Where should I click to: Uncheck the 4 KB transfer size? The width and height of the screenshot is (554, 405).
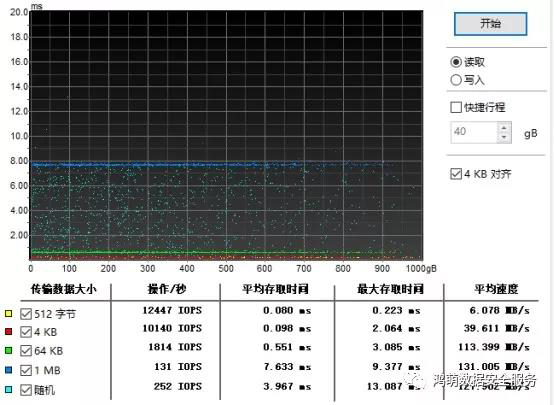pyautogui.click(x=26, y=332)
